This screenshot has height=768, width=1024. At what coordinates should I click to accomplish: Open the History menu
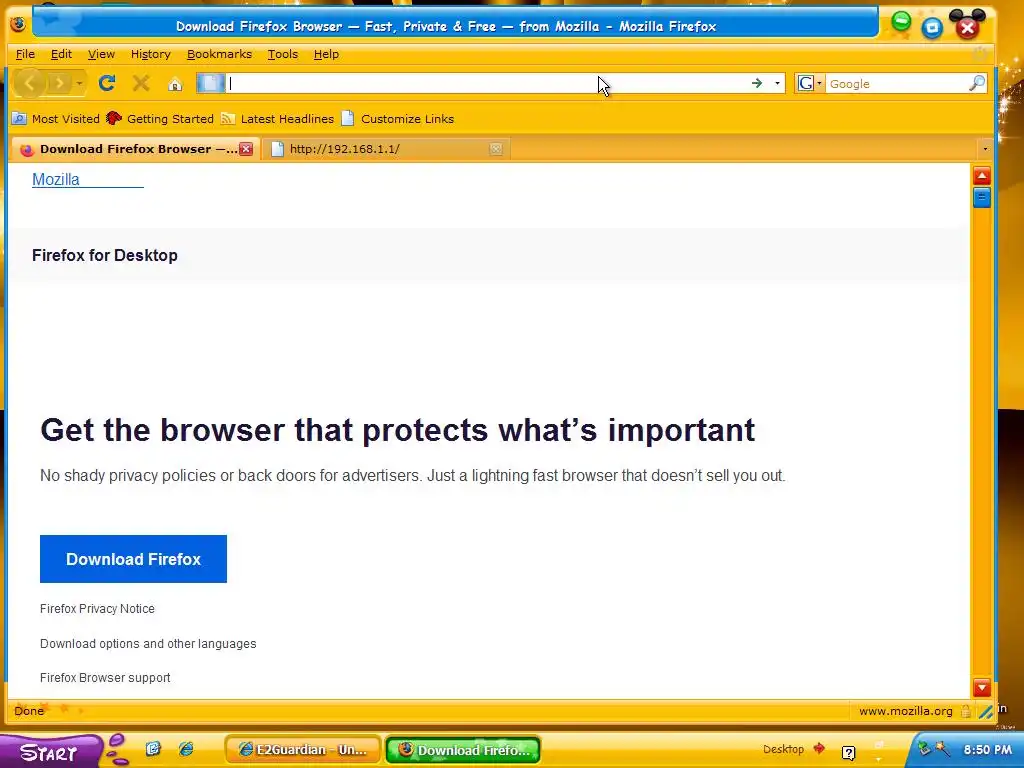(x=150, y=54)
